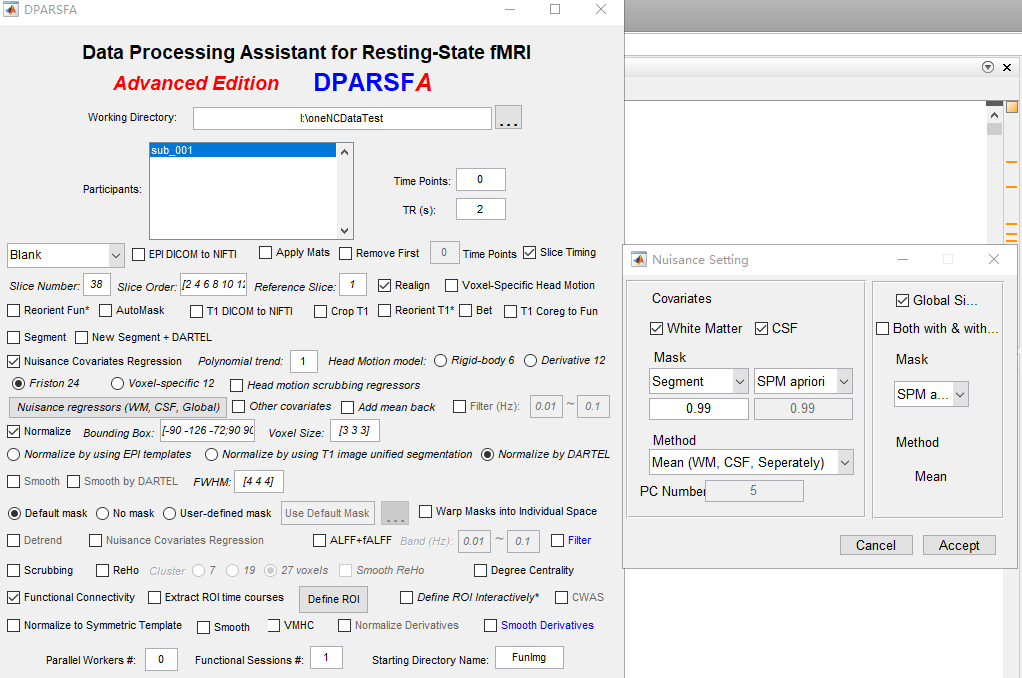Image resolution: width=1022 pixels, height=678 pixels.
Task: Select the Friston 24 radio button
Action: (x=18, y=383)
